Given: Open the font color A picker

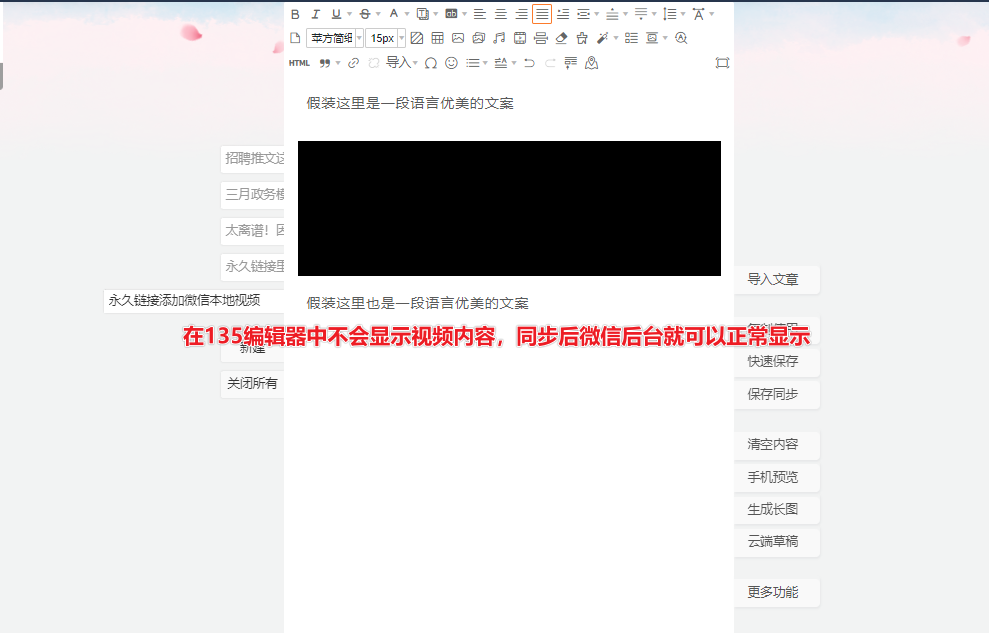Looking at the screenshot, I should 394,14.
